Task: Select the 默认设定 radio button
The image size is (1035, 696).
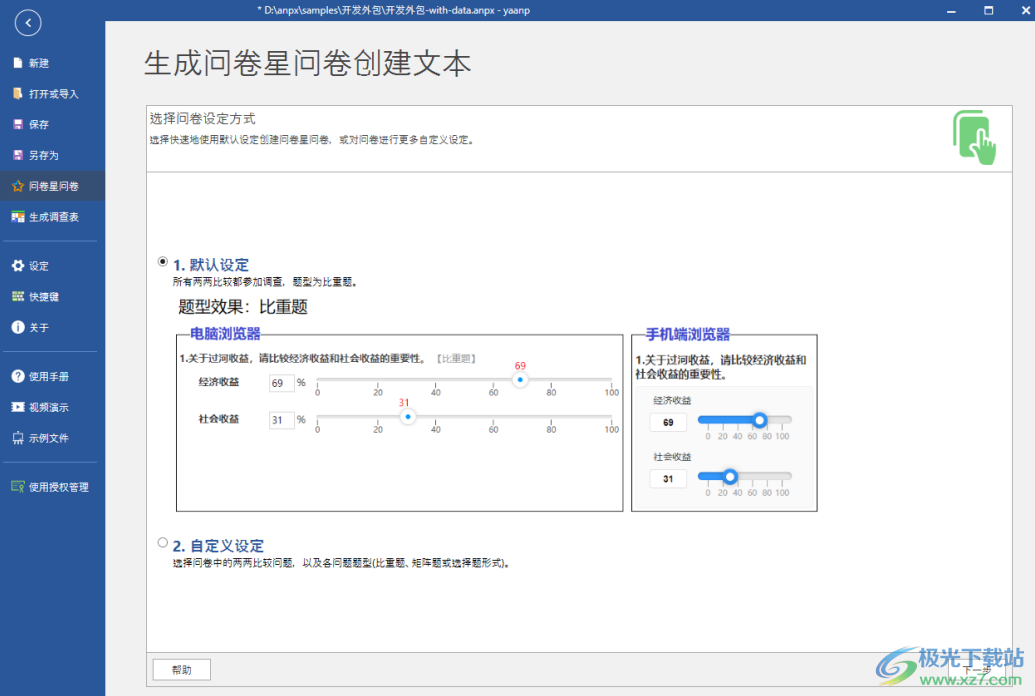Action: pos(162,261)
